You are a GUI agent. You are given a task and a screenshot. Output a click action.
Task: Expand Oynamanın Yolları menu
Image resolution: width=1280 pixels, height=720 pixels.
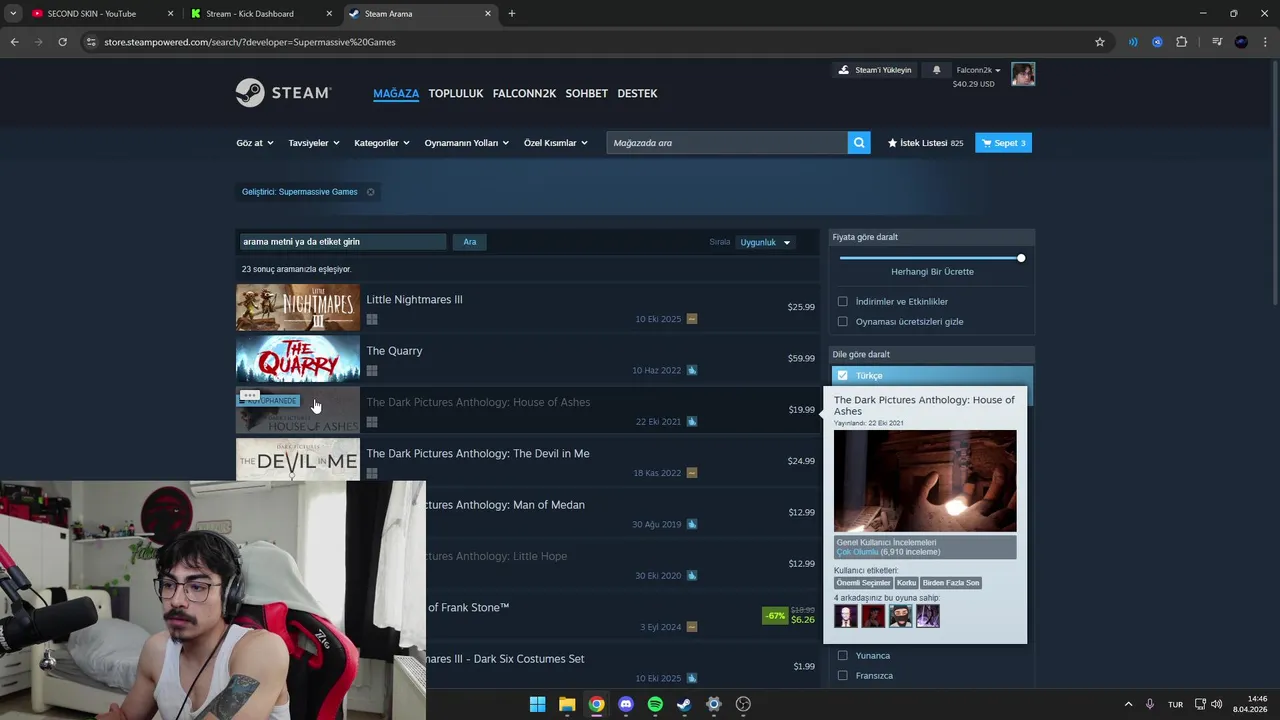click(467, 143)
